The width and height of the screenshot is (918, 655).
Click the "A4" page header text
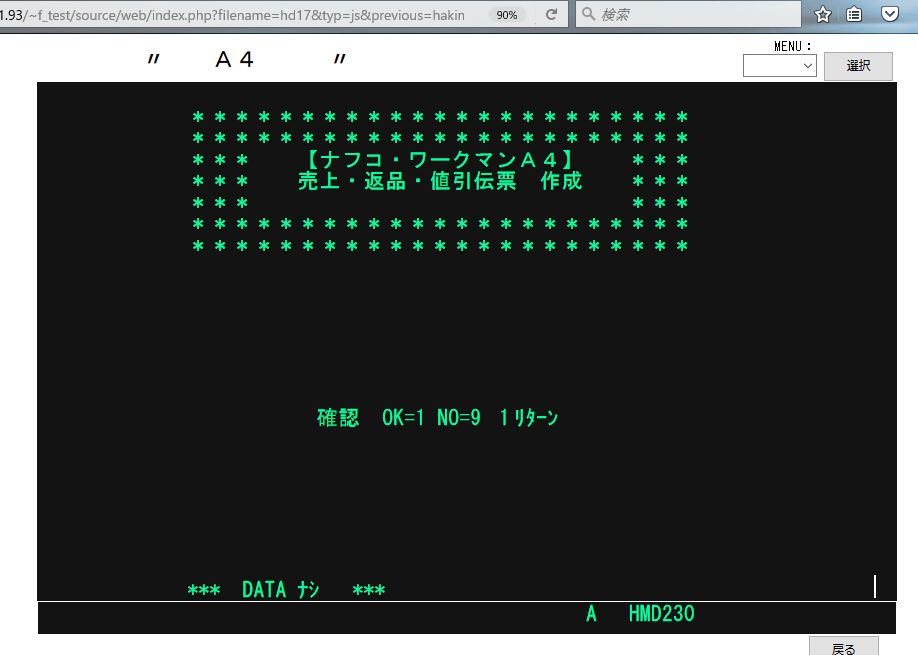coord(234,60)
